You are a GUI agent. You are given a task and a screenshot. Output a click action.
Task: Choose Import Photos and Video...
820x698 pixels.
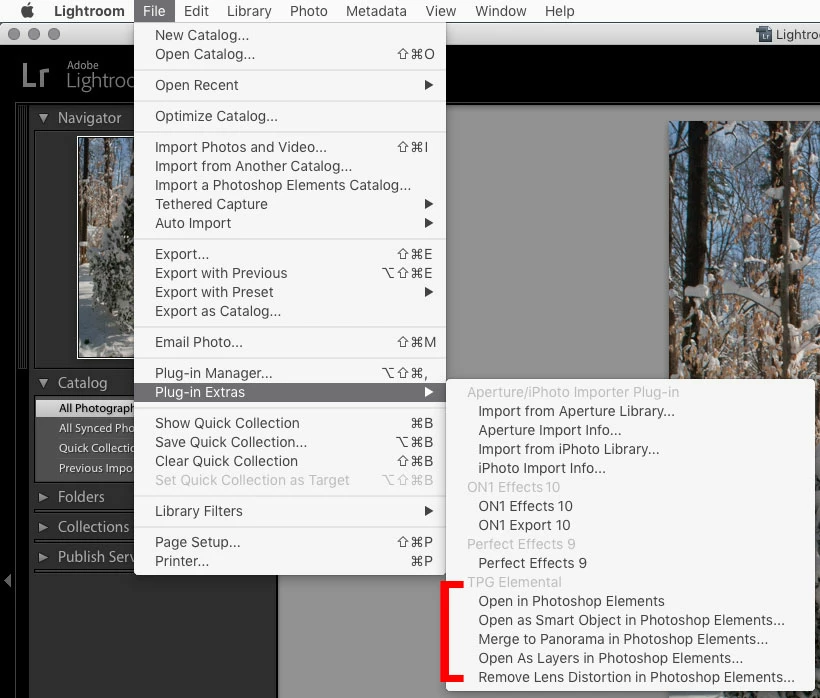click(x=290, y=147)
